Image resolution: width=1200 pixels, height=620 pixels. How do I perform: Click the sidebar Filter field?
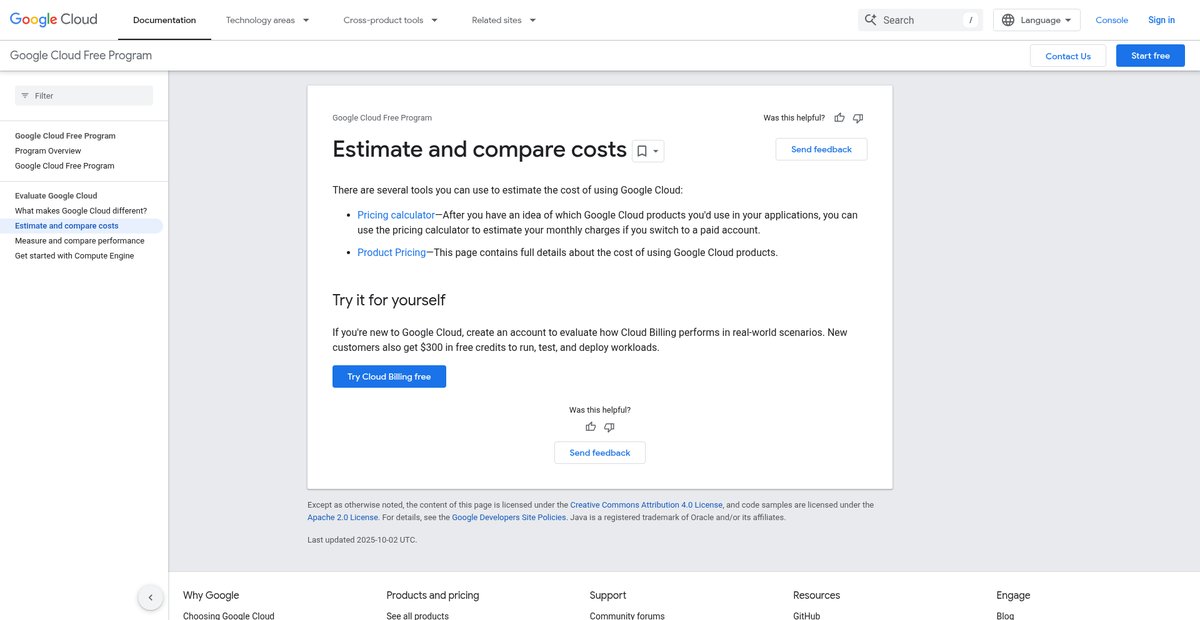coord(84,96)
